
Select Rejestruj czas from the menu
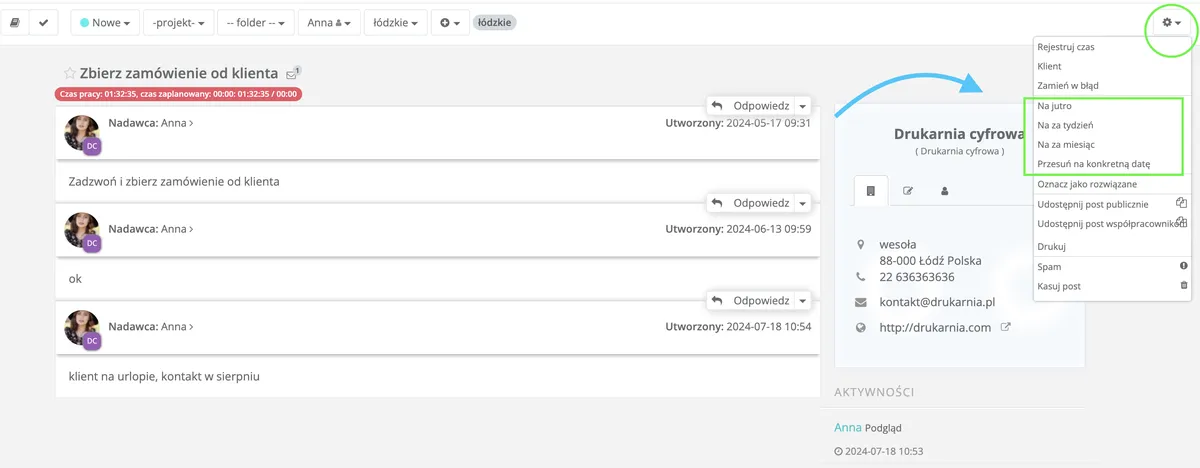click(1066, 47)
